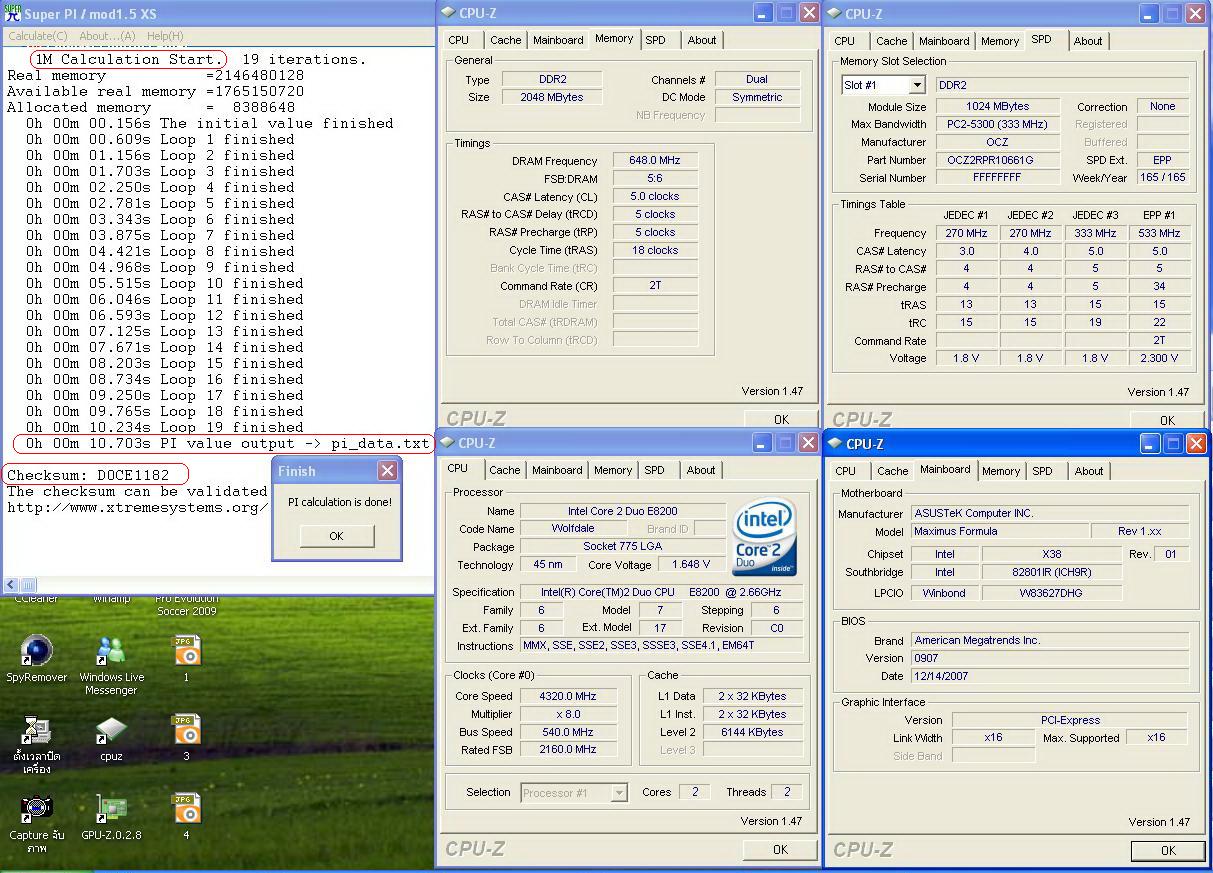1213x873 pixels.
Task: Click OK in the CPU-Z processor window
Action: (781, 849)
